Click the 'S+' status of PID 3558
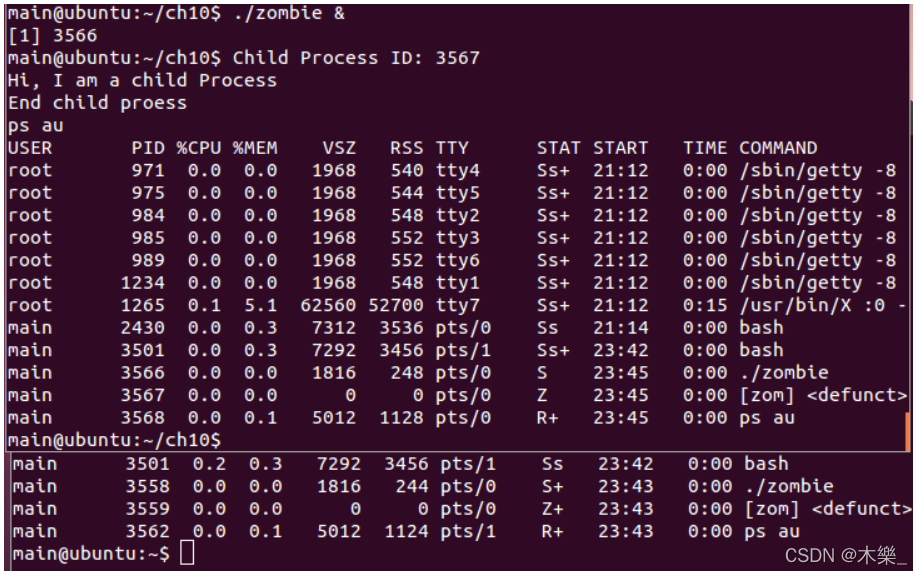Screen dimensions: 923x575 point(553,486)
